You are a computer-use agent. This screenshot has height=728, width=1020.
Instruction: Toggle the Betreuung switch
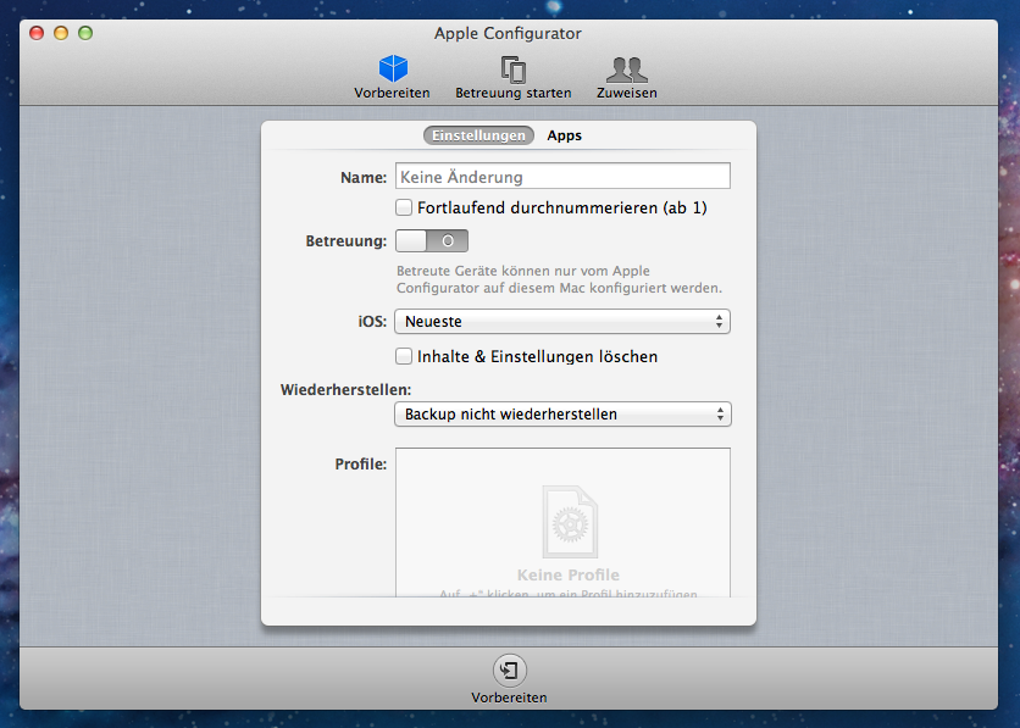(x=432, y=241)
